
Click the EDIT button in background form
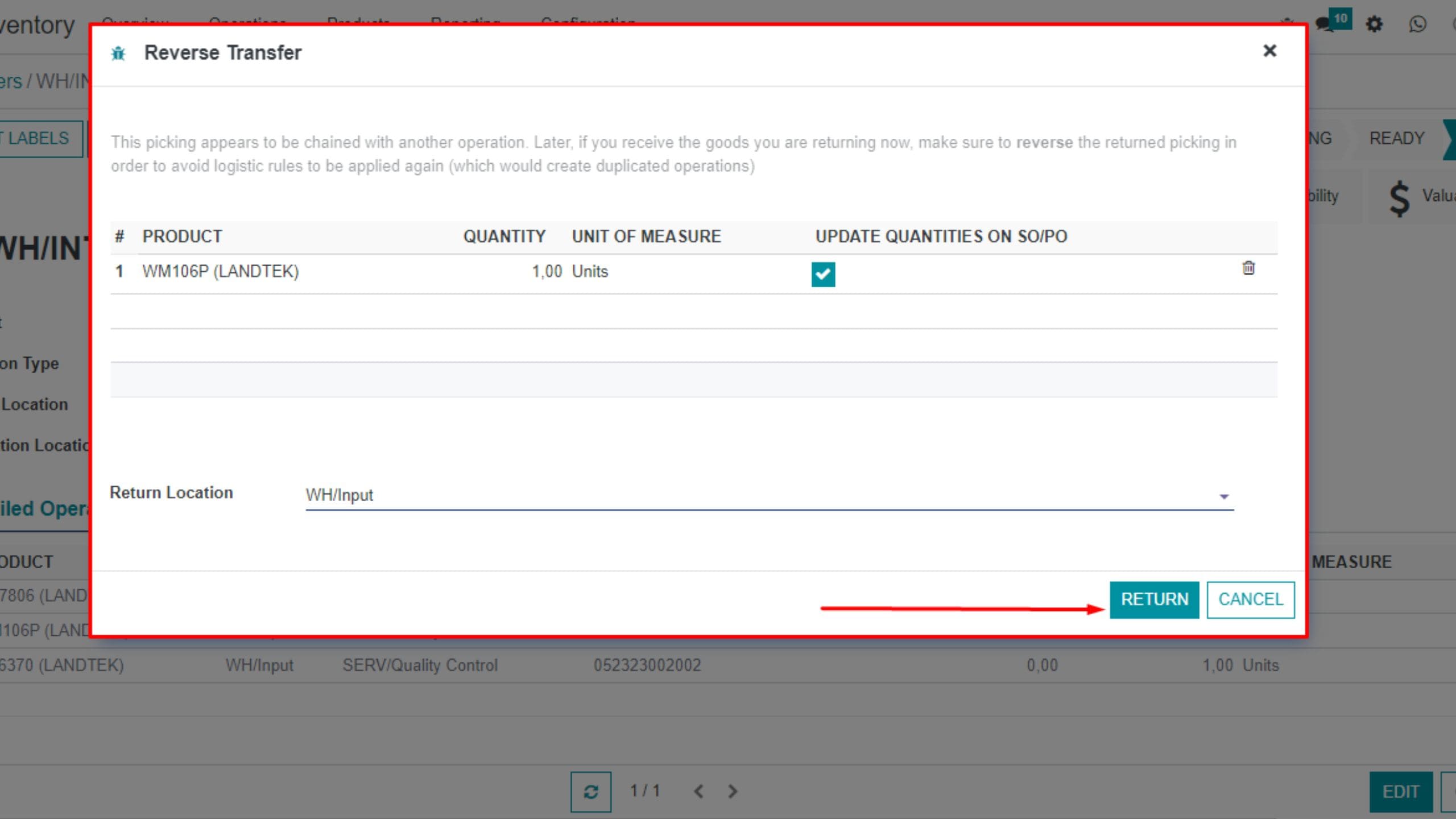[1401, 792]
